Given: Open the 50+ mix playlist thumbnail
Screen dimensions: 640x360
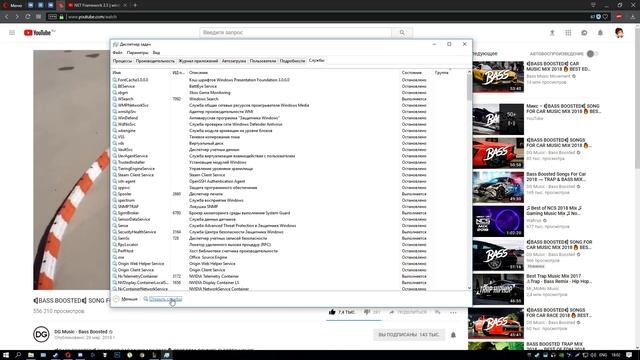Looking at the screenshot, I should coord(498,119).
